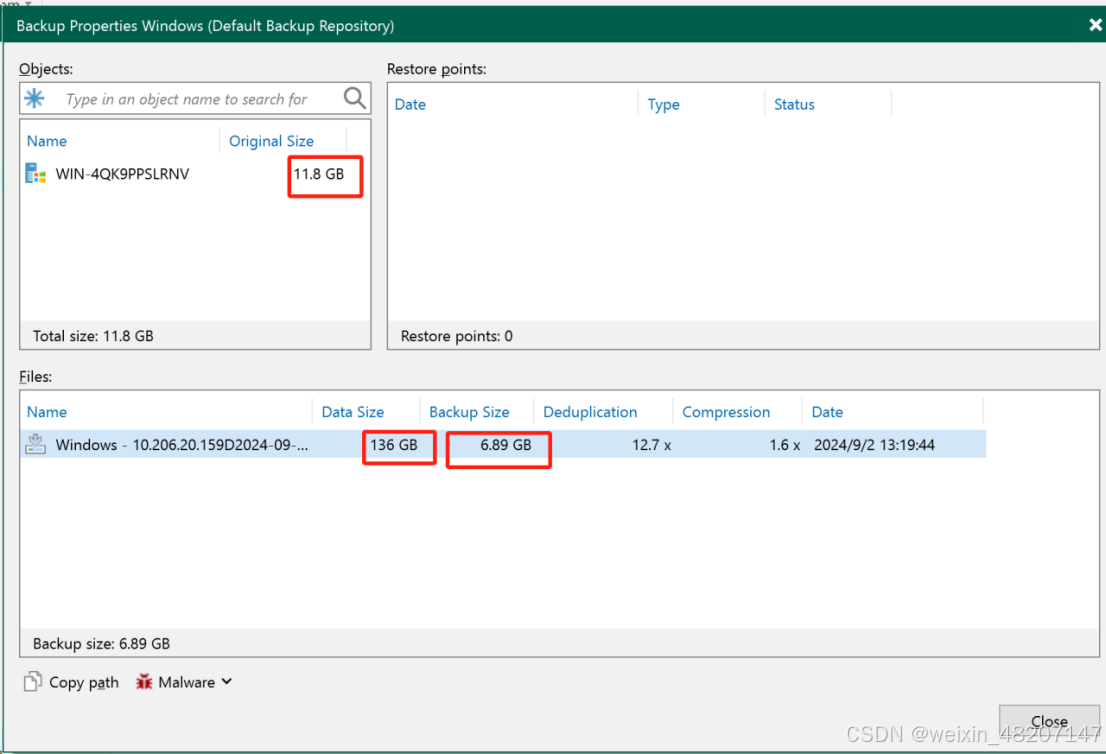Sort restore points by Date column
The height and width of the screenshot is (754, 1106).
tap(410, 104)
